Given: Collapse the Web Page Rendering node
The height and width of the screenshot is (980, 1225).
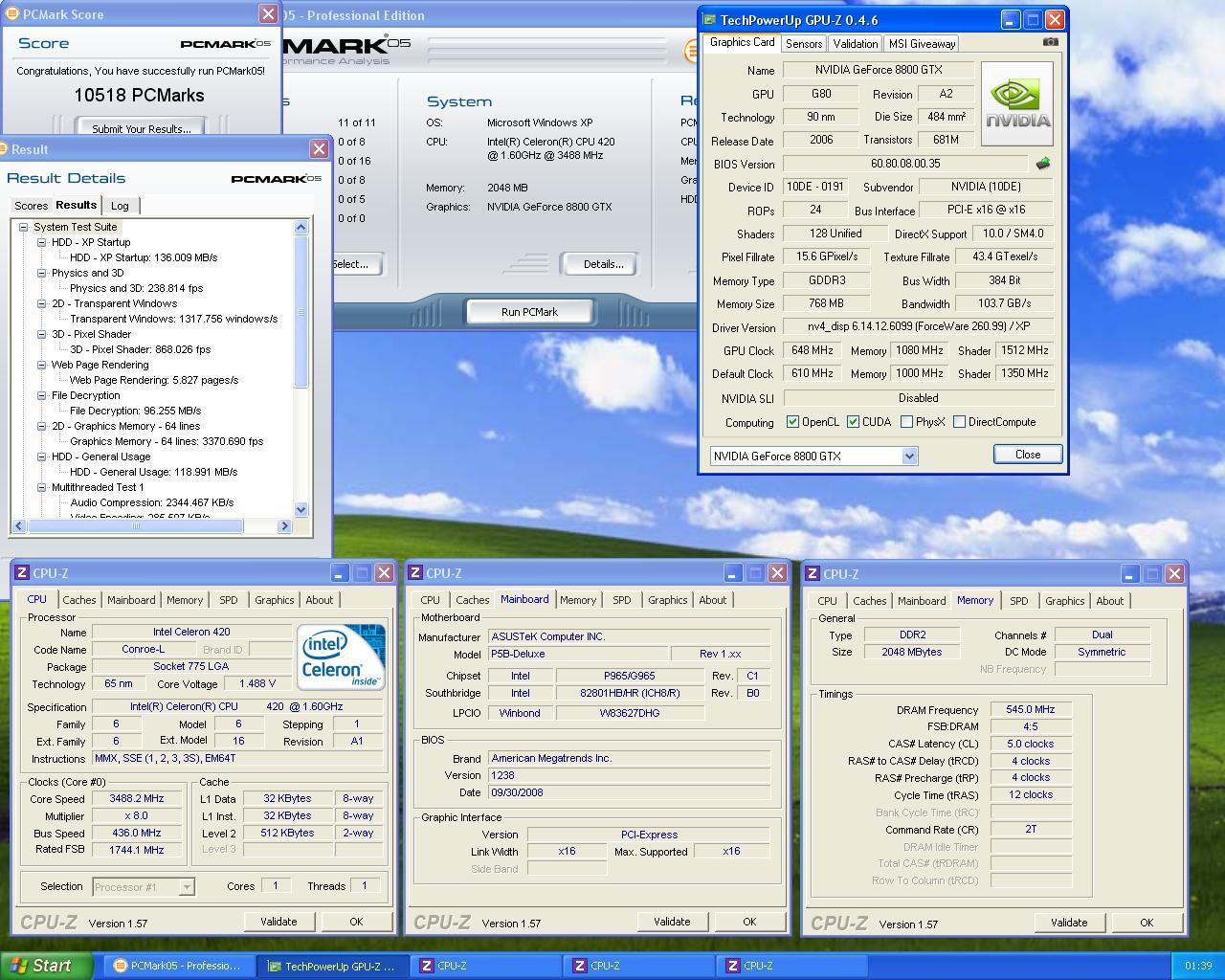Looking at the screenshot, I should click(42, 365).
